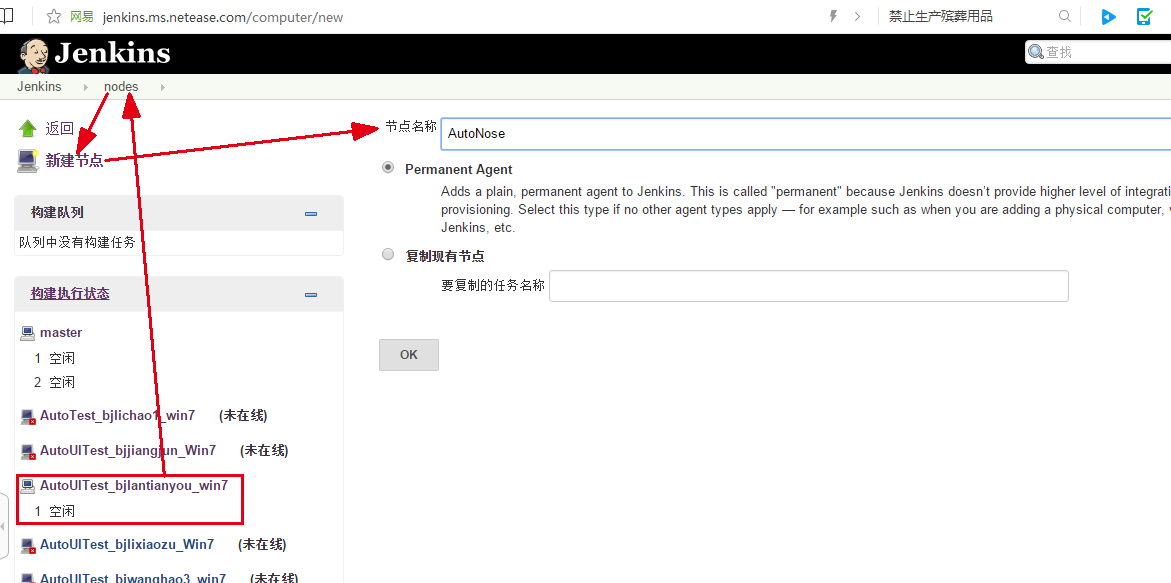Focus the 节点名称 input field
The image size is (1171, 583).
pos(806,134)
